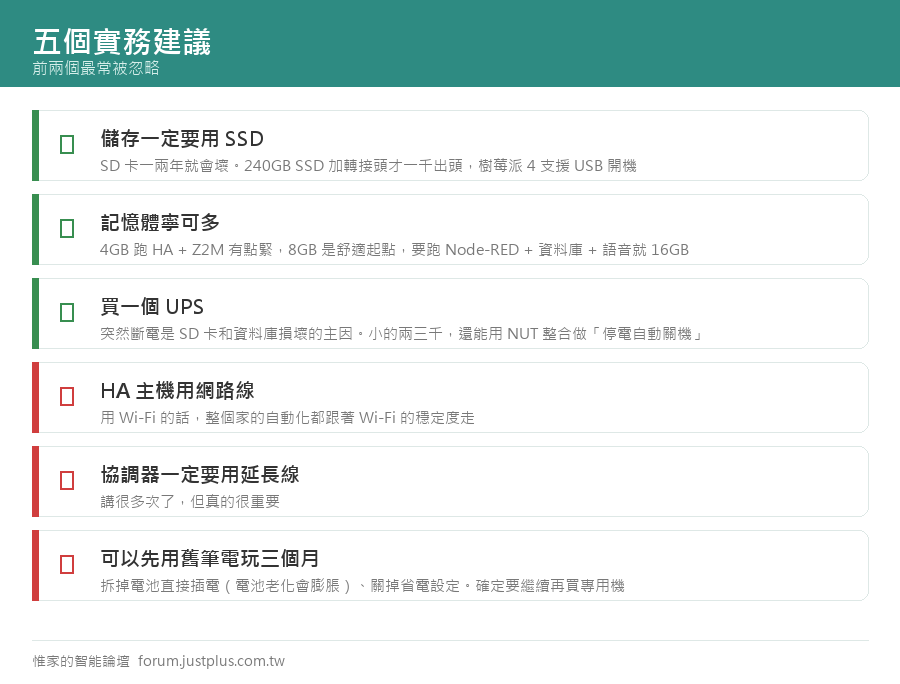Click the 拆掉電池直接插電 description line

coord(362,586)
